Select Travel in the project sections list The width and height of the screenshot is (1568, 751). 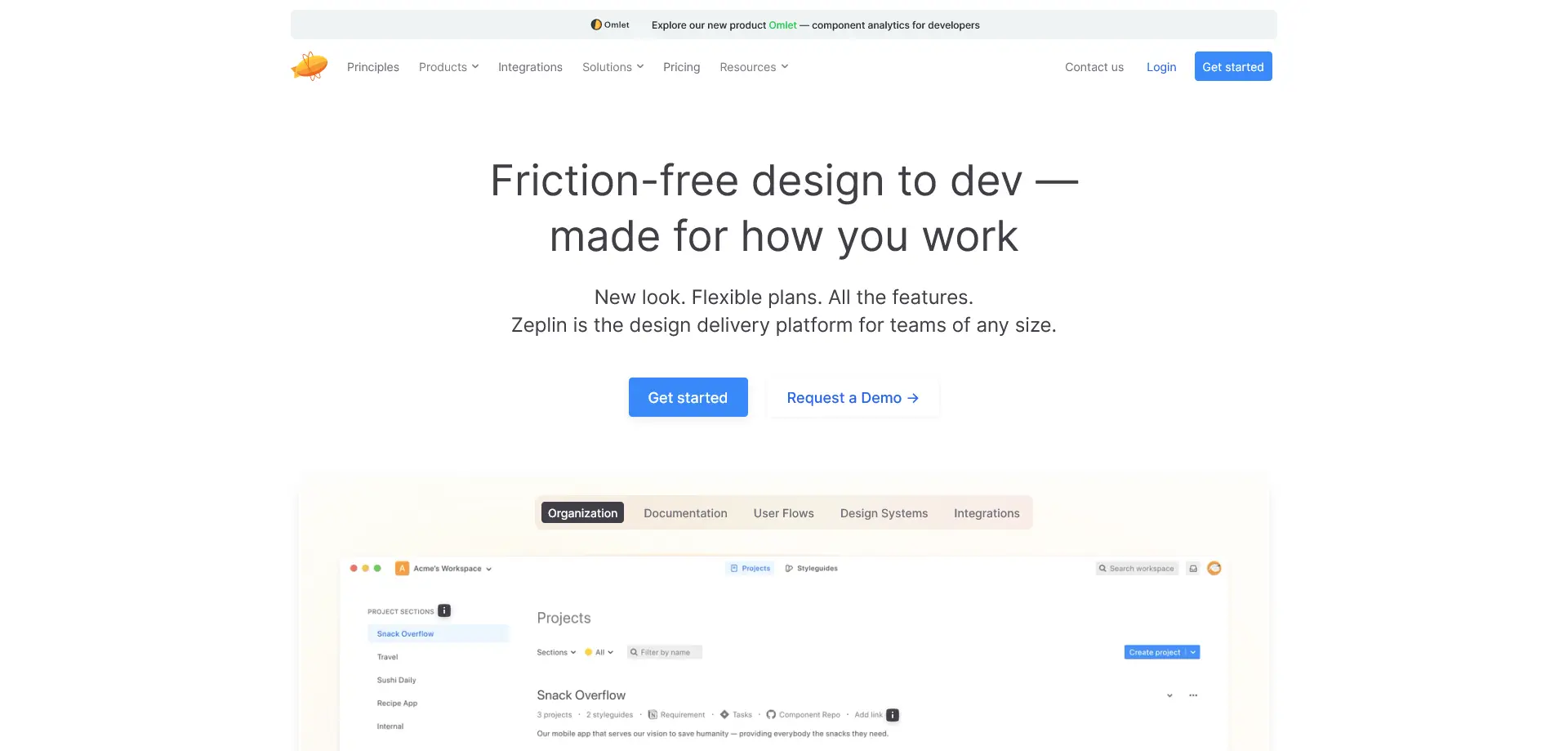pyautogui.click(x=387, y=657)
